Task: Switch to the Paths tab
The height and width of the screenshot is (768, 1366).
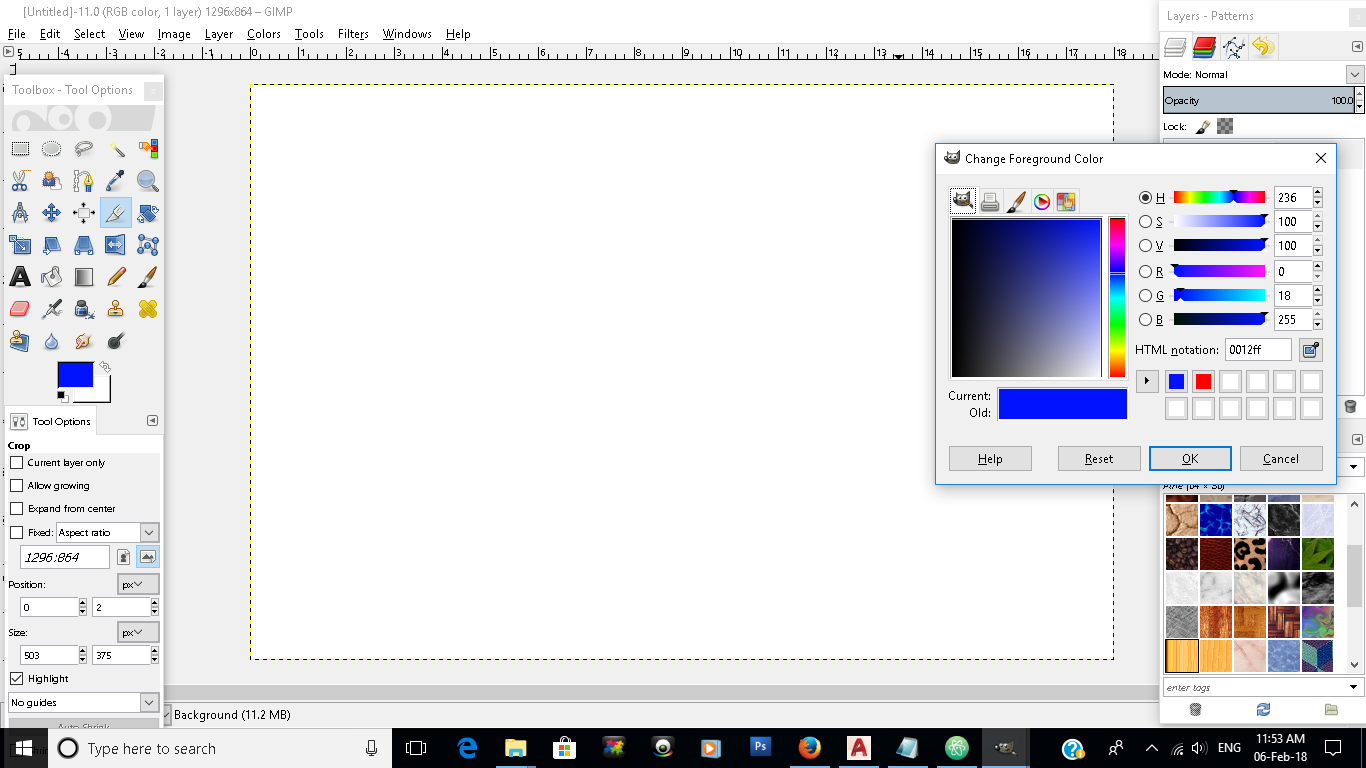Action: 1233,47
